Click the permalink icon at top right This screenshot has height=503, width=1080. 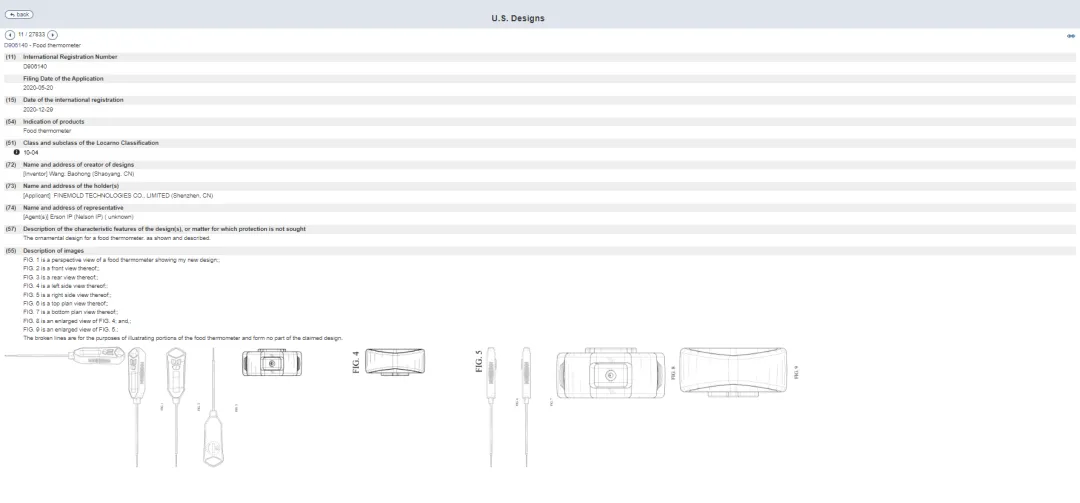coord(1070,36)
